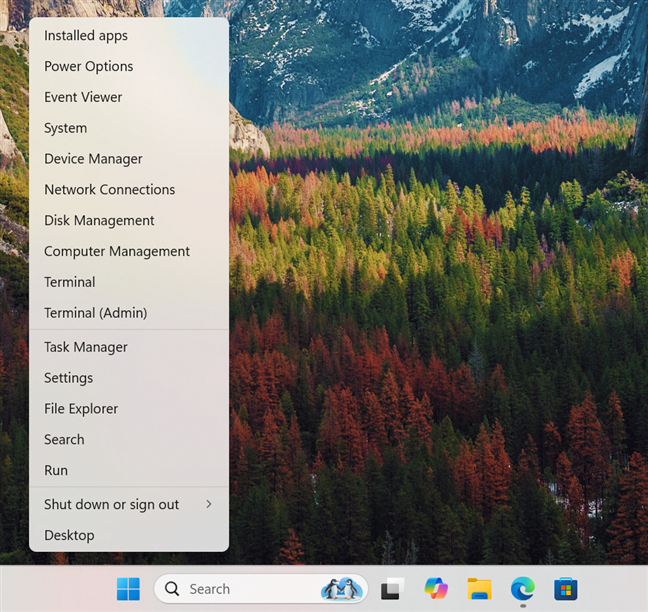Open Device Manager
The image size is (648, 612).
coord(129,159)
